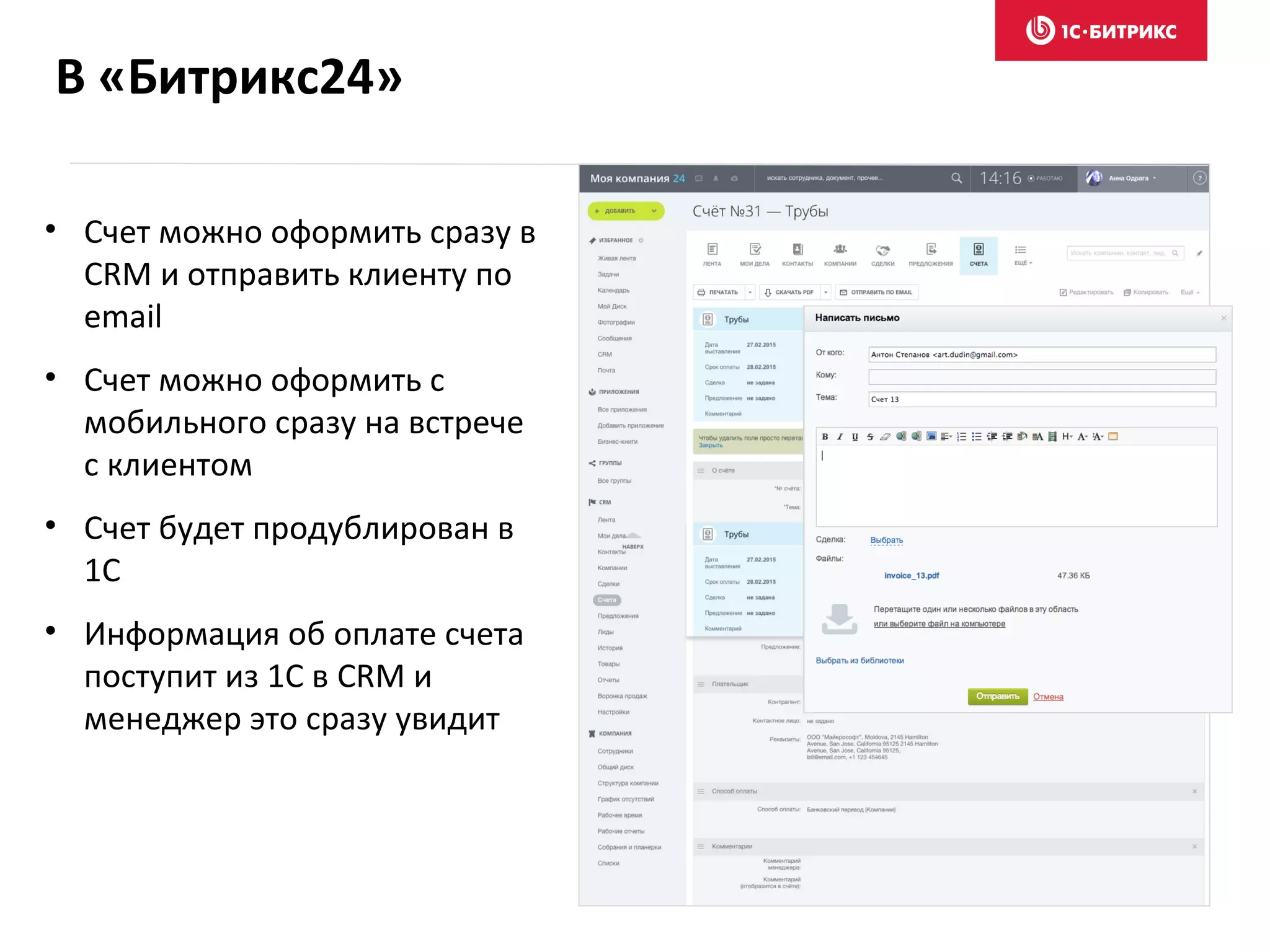The image size is (1270, 952).
Task: Select Счета in the CRM sidebar
Action: click(607, 600)
